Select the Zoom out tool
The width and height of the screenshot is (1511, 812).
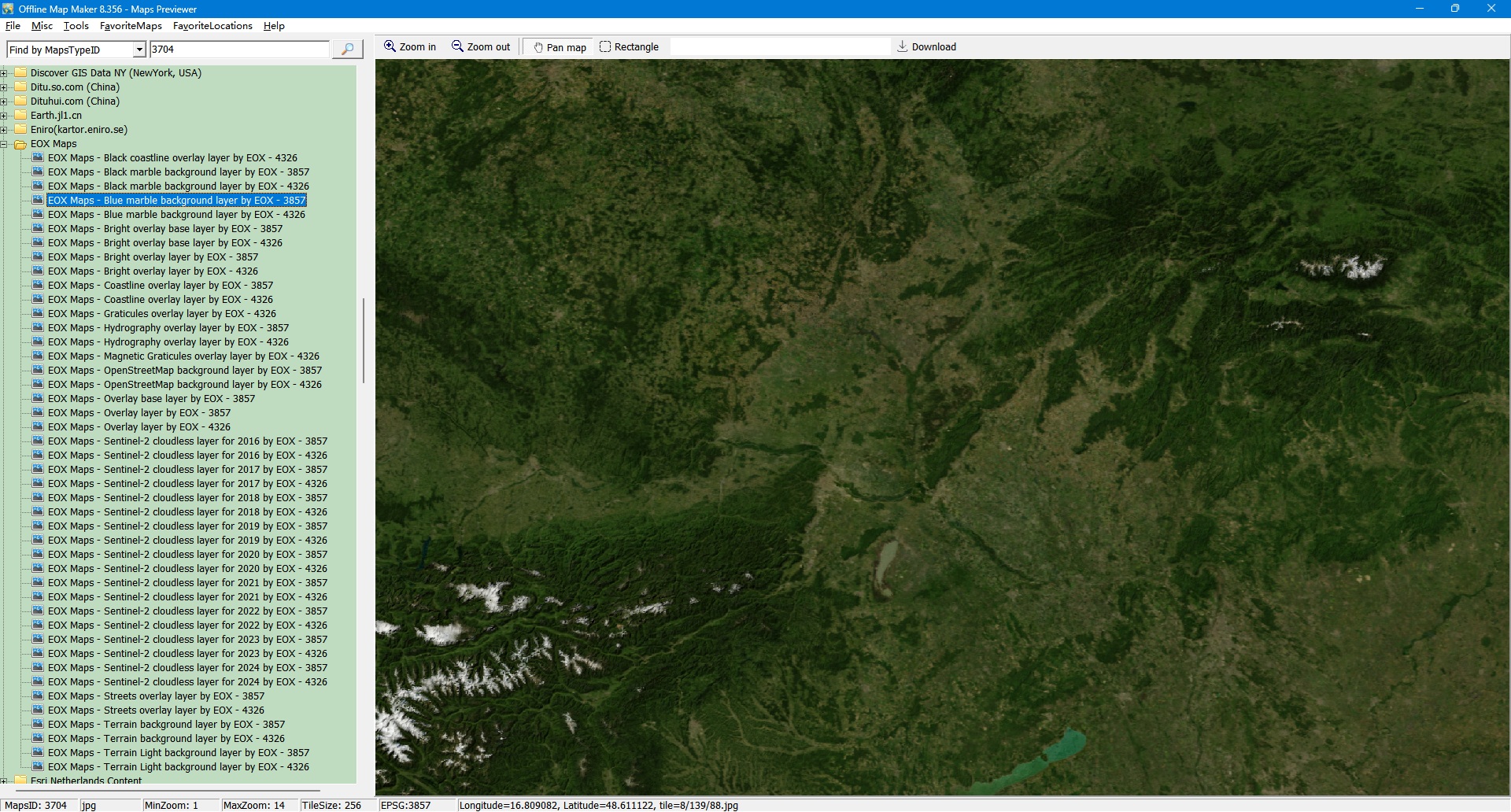pyautogui.click(x=481, y=47)
